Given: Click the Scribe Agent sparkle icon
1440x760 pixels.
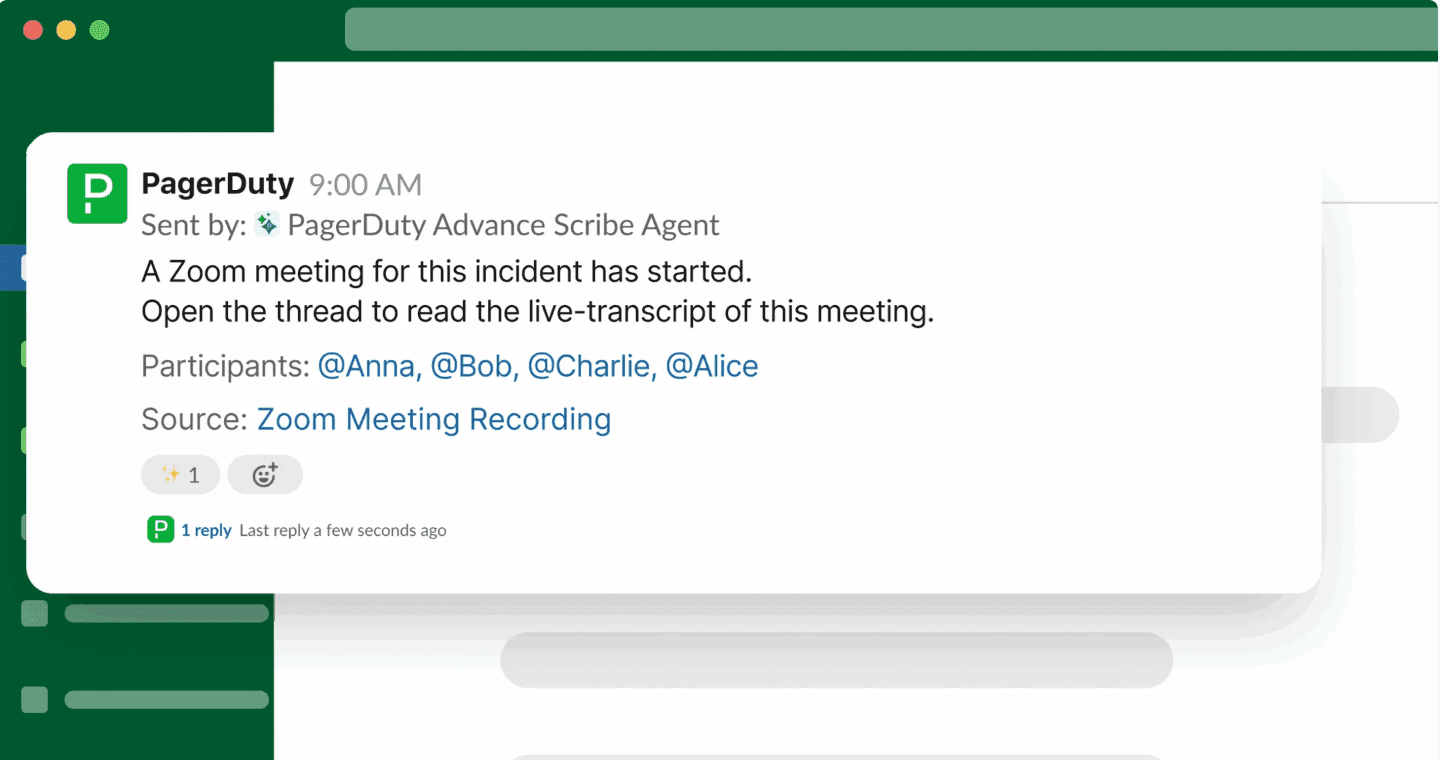Looking at the screenshot, I should (x=265, y=225).
